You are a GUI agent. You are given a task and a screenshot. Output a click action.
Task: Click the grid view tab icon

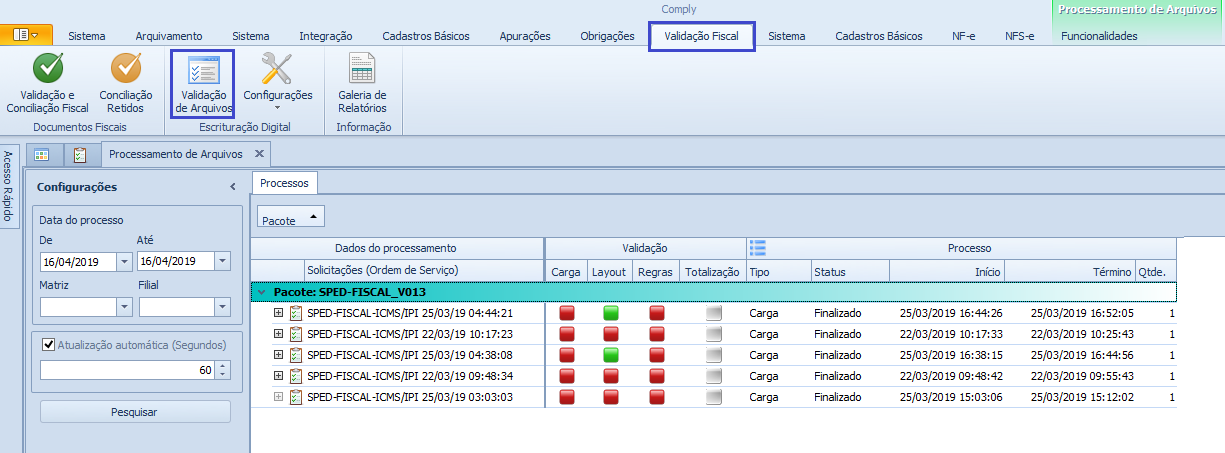tap(42, 154)
